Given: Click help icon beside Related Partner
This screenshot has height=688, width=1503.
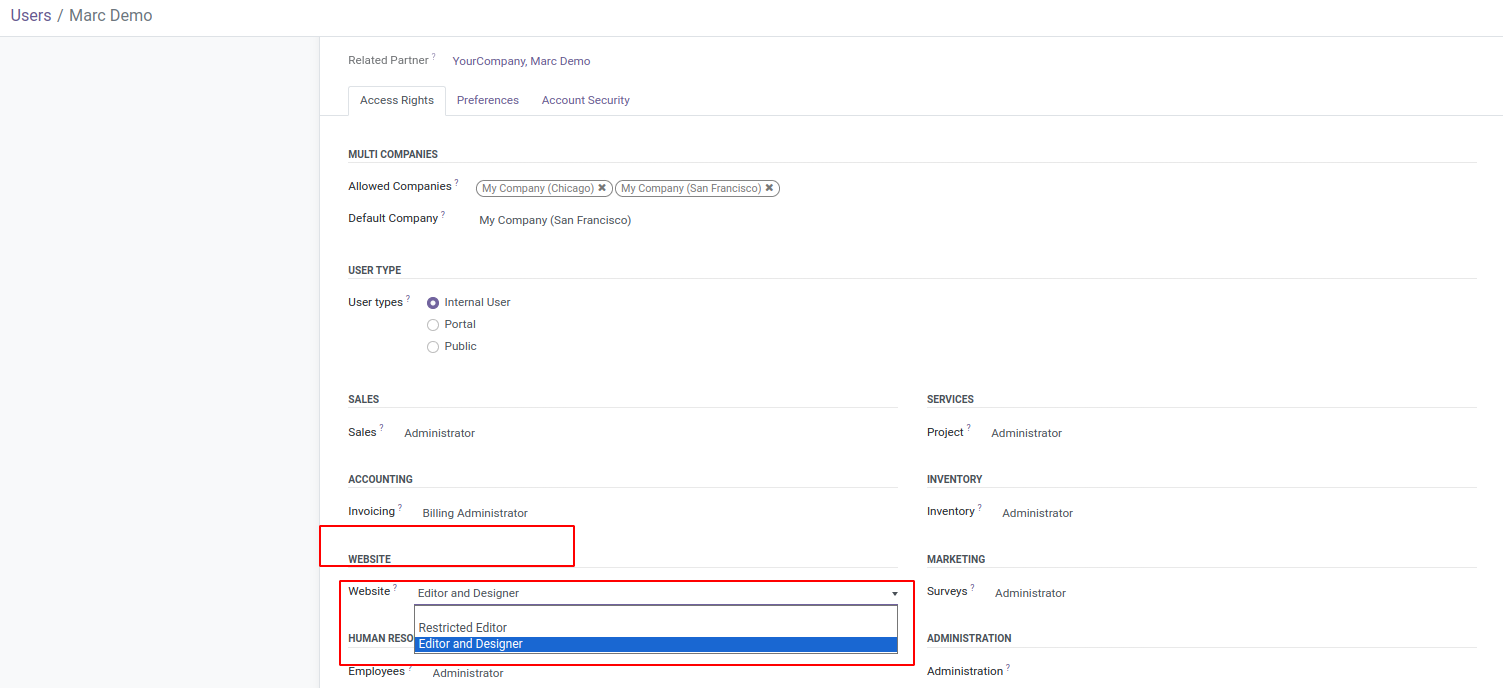Looking at the screenshot, I should (434, 57).
